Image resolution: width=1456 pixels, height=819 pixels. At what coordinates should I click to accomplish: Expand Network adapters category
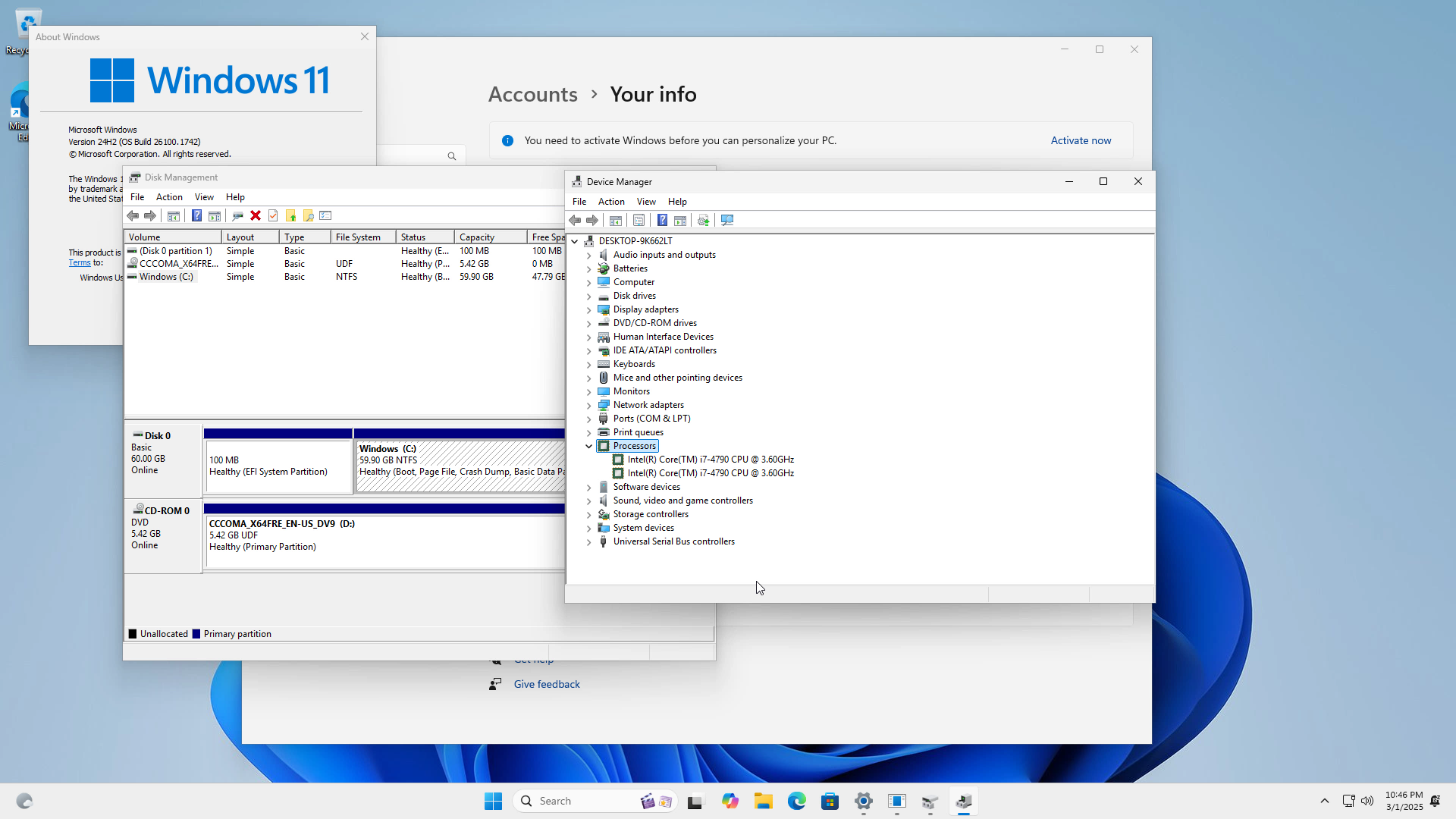coord(588,406)
